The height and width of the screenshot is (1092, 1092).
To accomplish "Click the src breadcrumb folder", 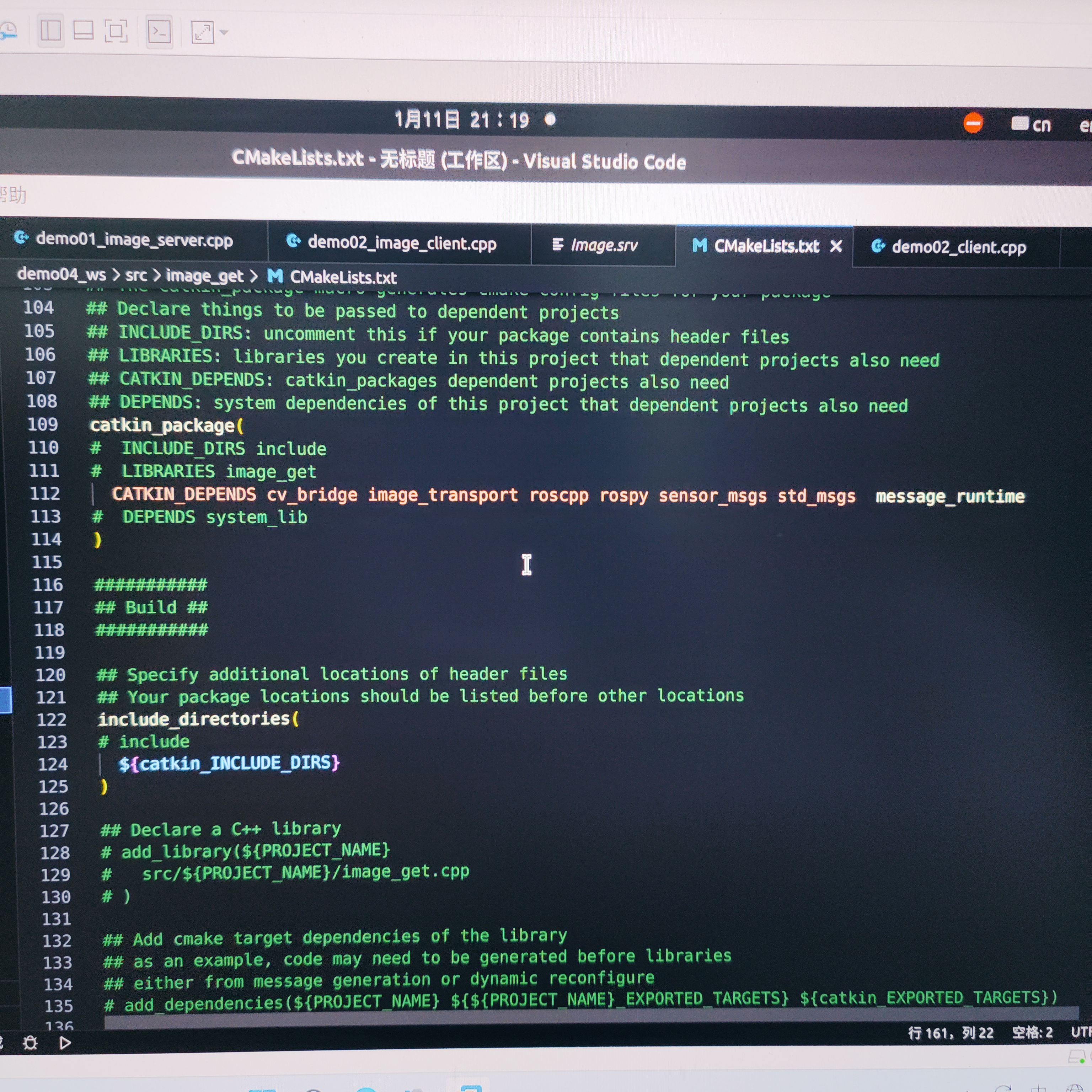I will [136, 275].
